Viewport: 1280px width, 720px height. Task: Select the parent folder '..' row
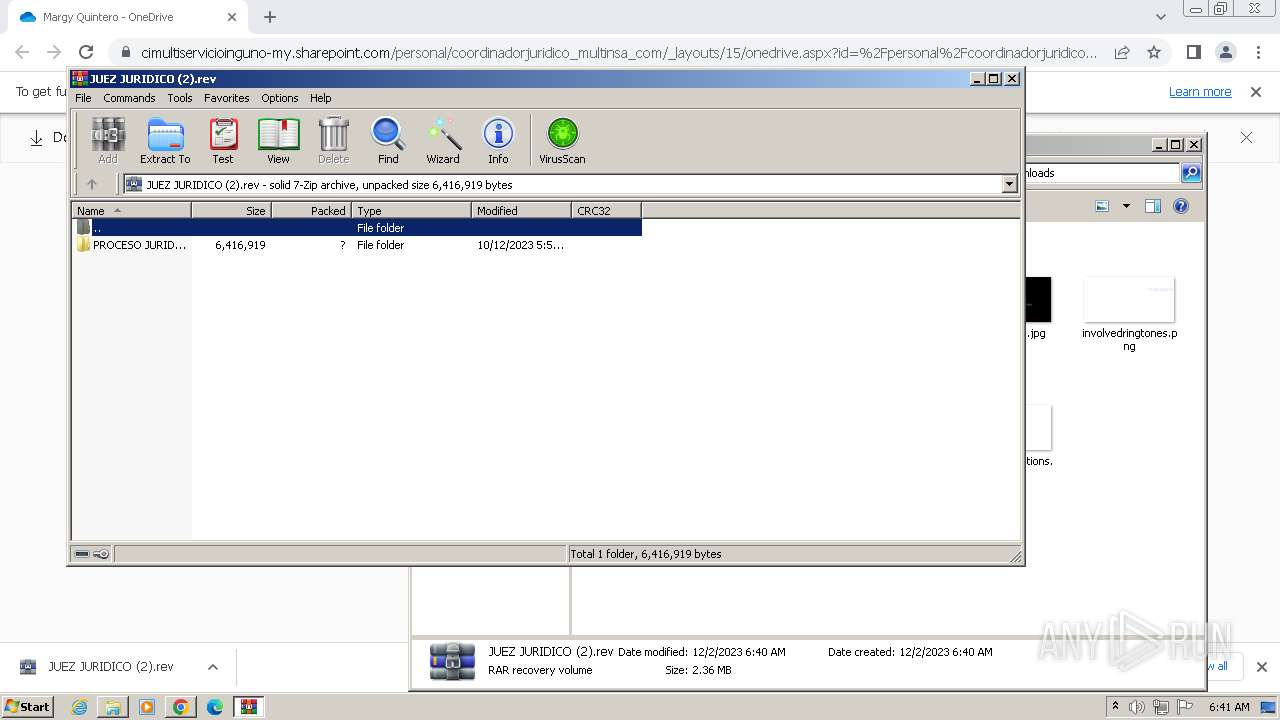(357, 227)
